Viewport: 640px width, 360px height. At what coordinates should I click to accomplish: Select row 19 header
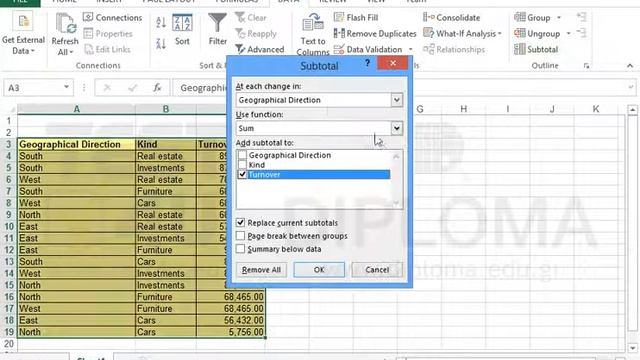[x=9, y=332]
